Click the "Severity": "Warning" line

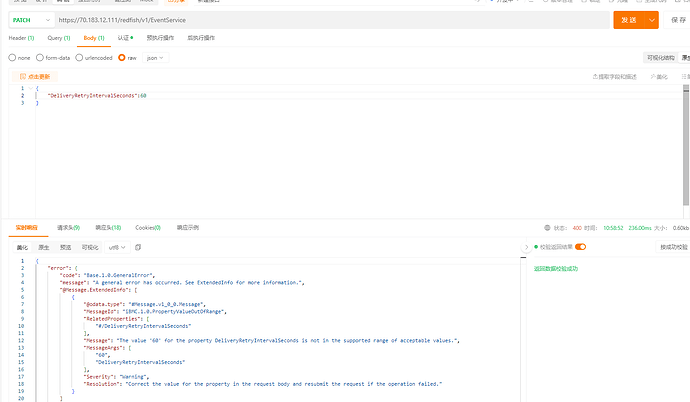[117, 376]
